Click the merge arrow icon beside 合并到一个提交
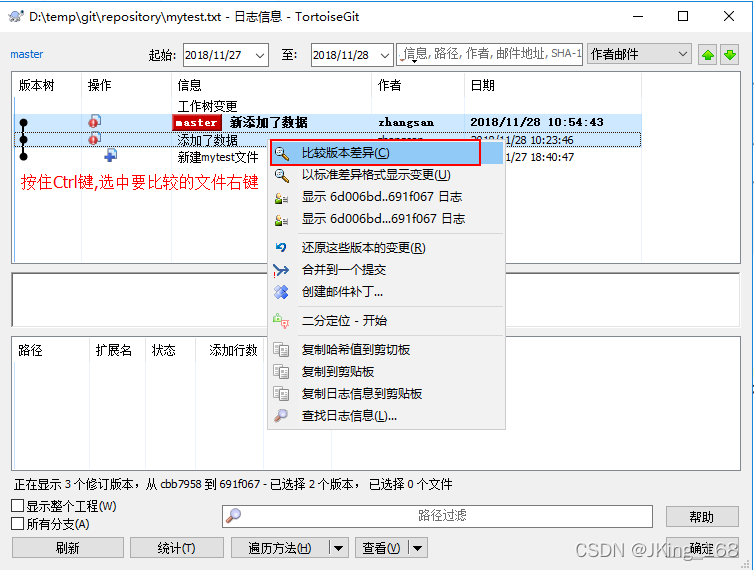The image size is (754, 570). [281, 270]
